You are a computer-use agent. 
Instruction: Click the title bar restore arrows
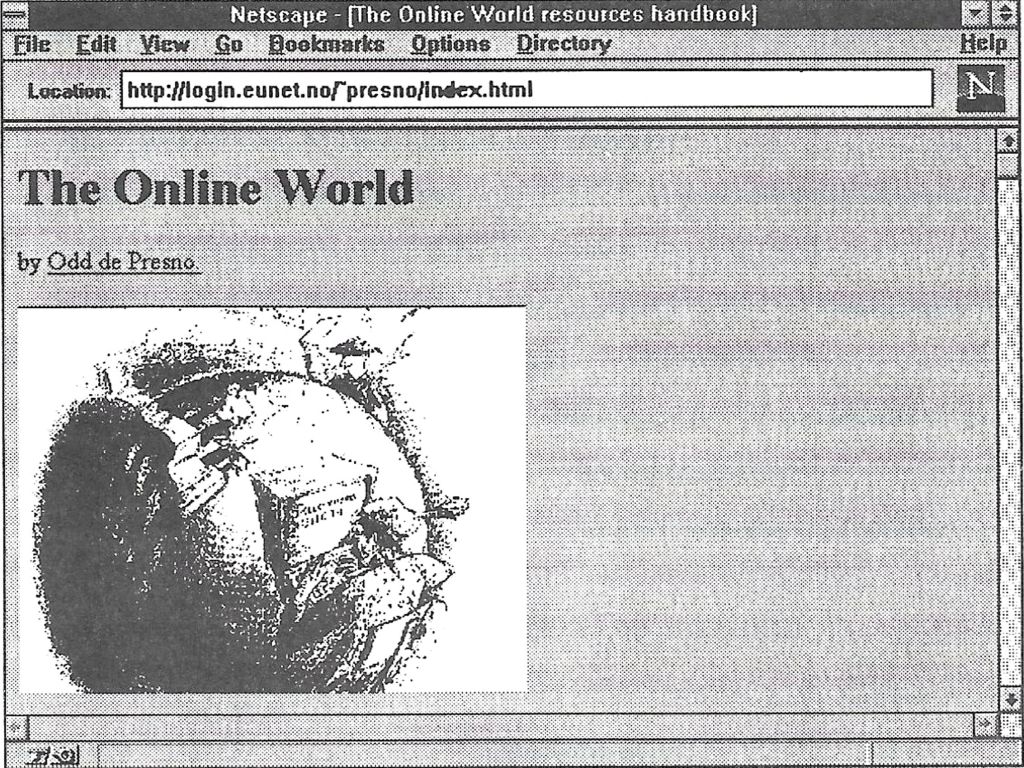click(1004, 14)
